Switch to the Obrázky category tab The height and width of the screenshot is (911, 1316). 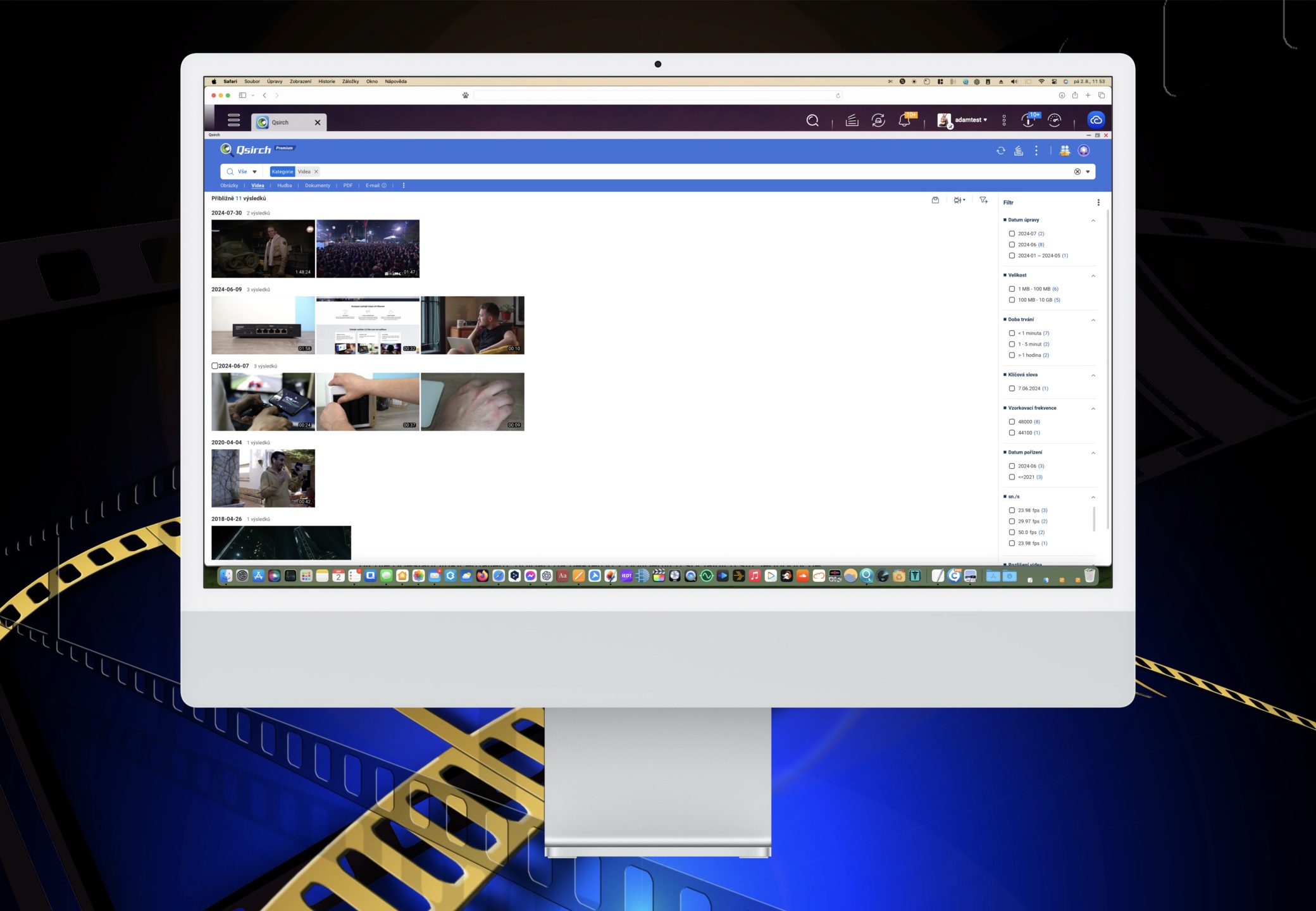(x=229, y=186)
